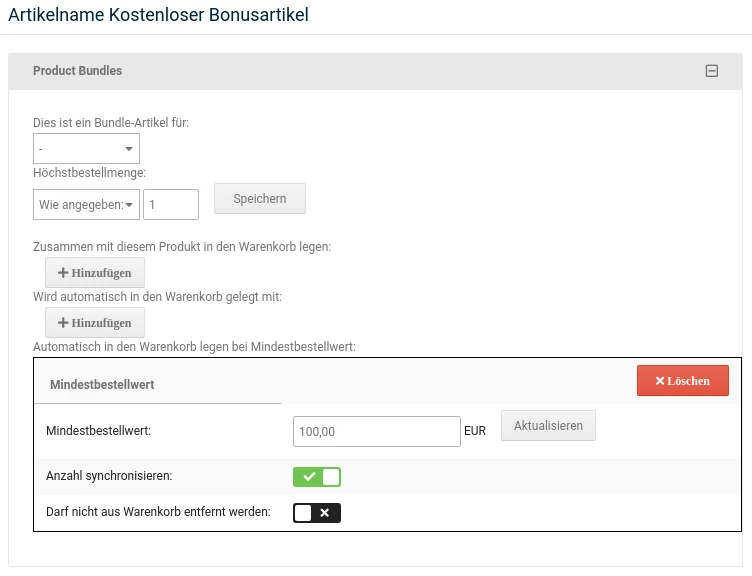Open the Bundle-Artikel für dropdown

86,149
